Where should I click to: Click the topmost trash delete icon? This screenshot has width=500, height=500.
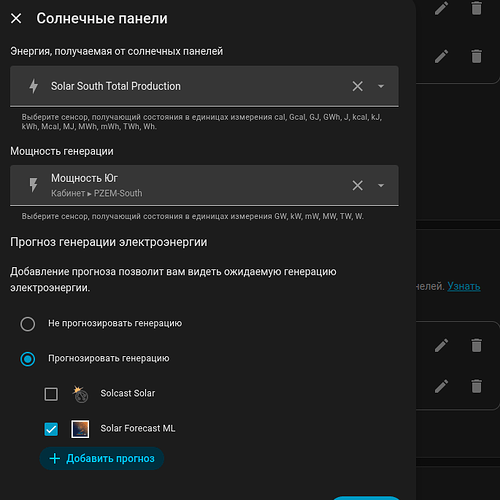[476, 8]
